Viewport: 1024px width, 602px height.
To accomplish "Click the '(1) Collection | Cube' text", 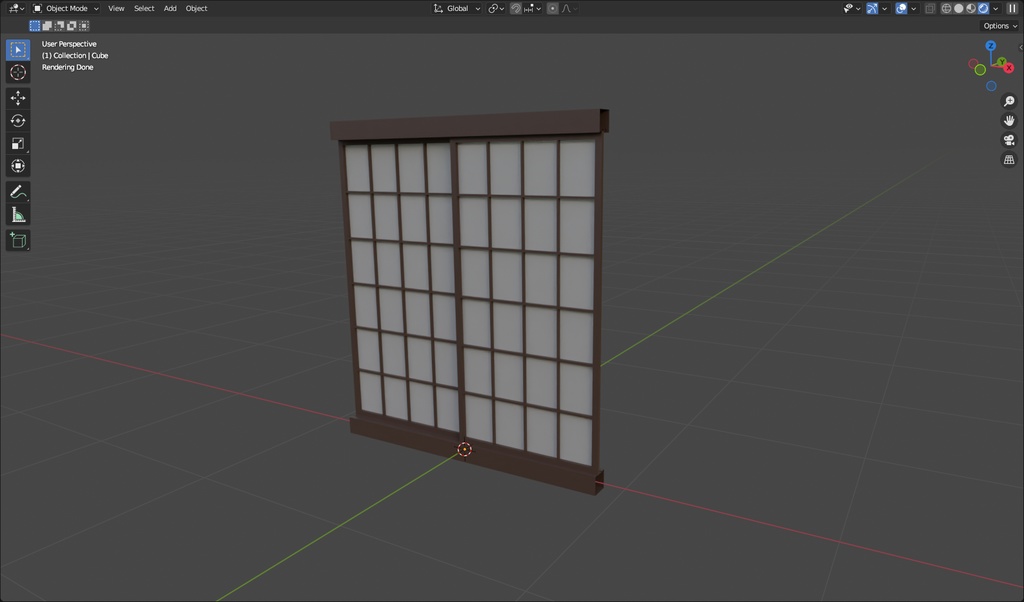I will (75, 55).
